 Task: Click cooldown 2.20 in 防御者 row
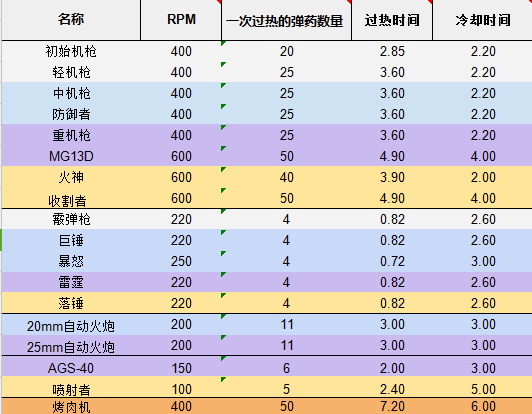(482, 114)
